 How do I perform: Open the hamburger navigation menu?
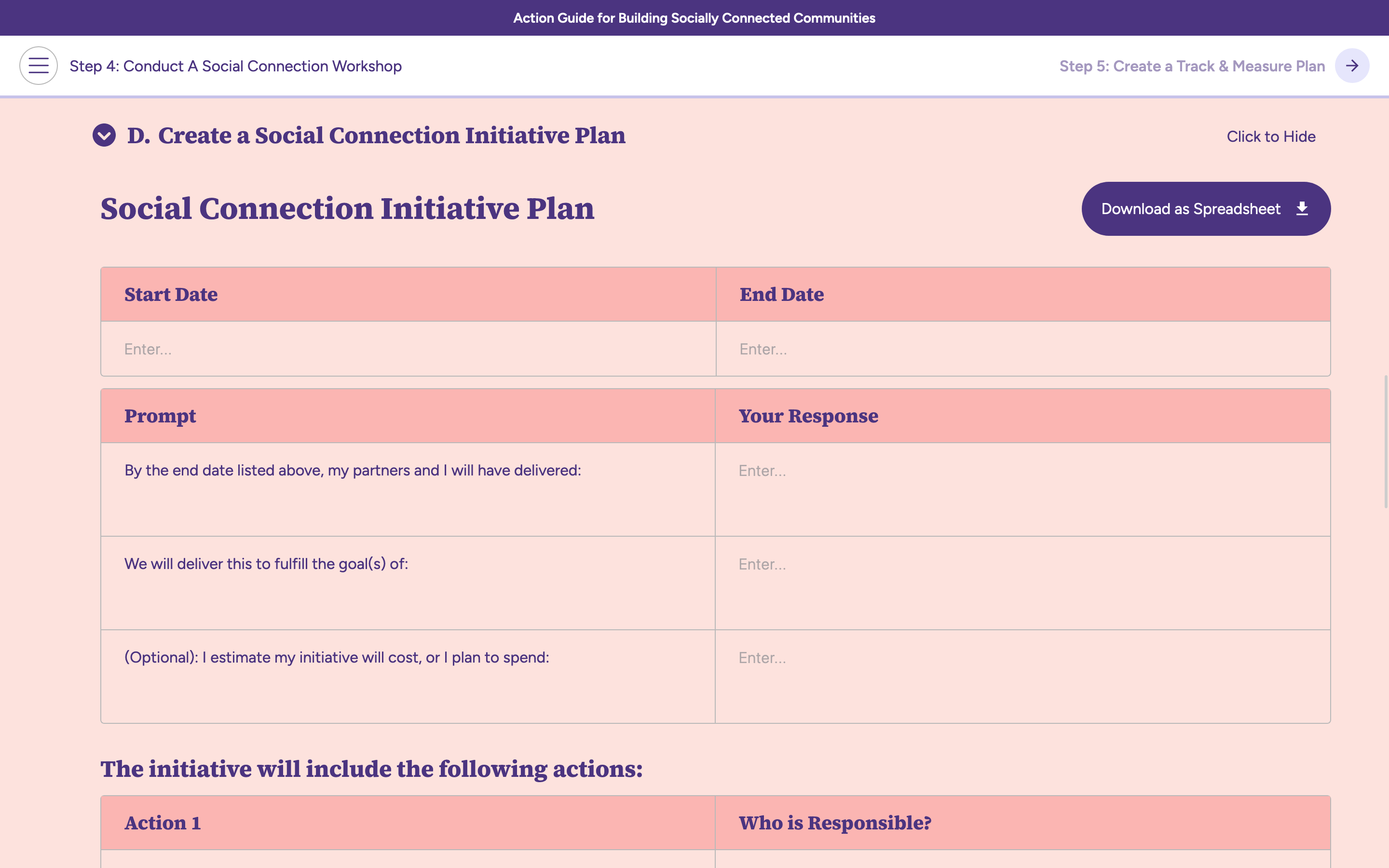38,66
